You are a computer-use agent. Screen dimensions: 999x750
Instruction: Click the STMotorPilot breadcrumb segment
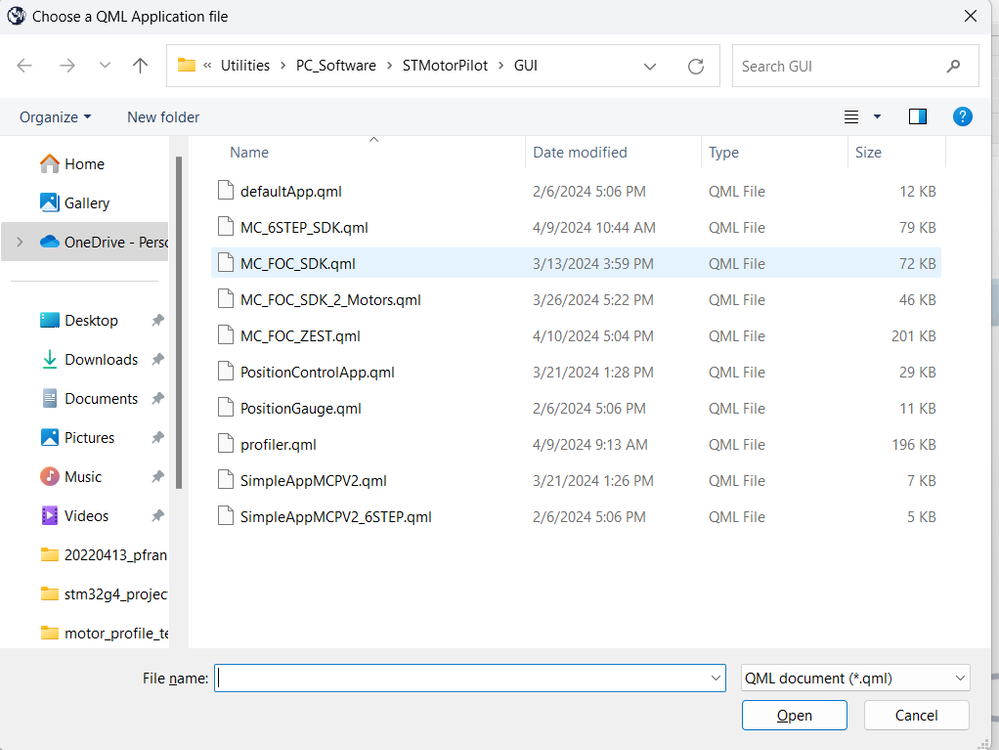pyautogui.click(x=445, y=66)
